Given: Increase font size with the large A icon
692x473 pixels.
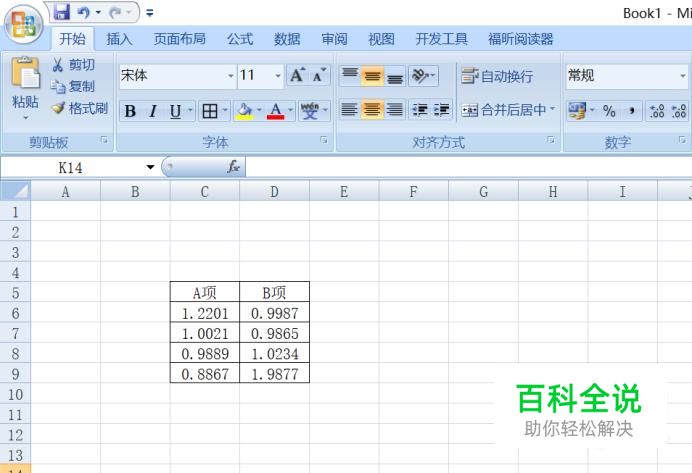Looking at the screenshot, I should pos(297,75).
